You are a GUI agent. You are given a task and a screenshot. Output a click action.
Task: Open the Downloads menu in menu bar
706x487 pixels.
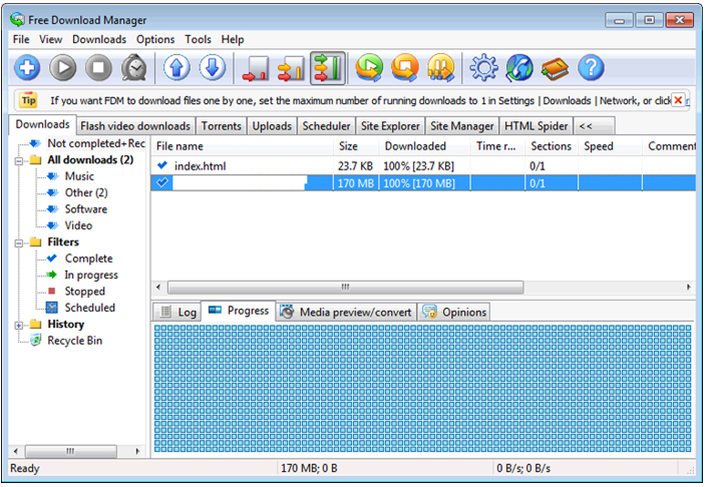[99, 39]
